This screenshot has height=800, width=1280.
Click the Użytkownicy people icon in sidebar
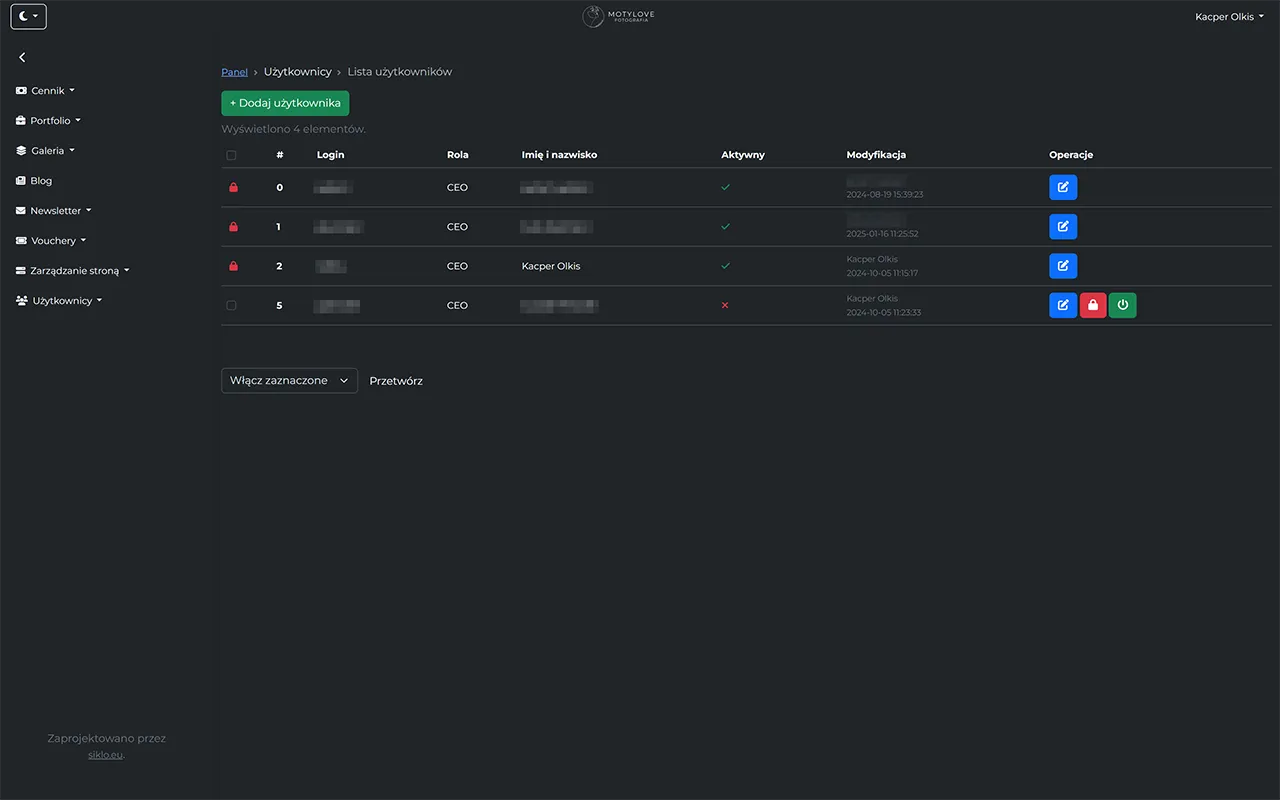[x=20, y=300]
